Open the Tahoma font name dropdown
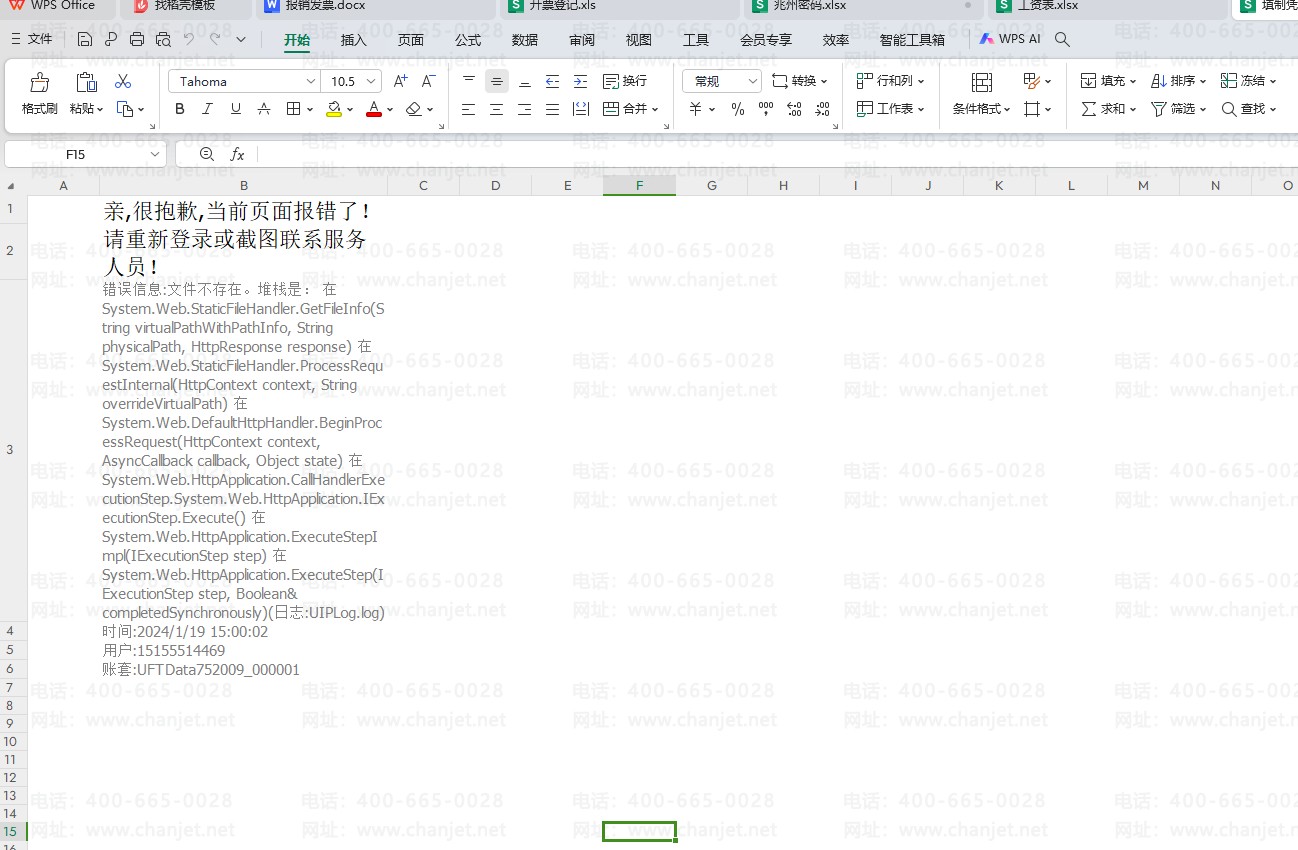1298x850 pixels. point(310,81)
